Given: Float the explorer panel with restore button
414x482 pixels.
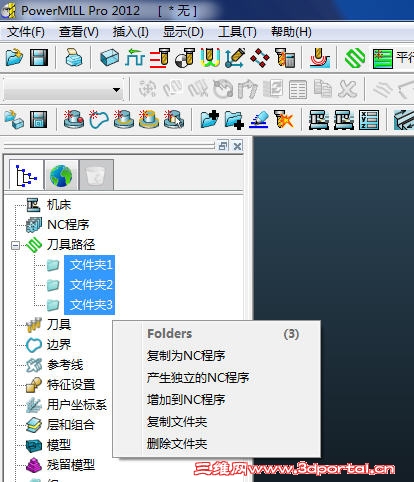Looking at the screenshot, I should (x=223, y=146).
